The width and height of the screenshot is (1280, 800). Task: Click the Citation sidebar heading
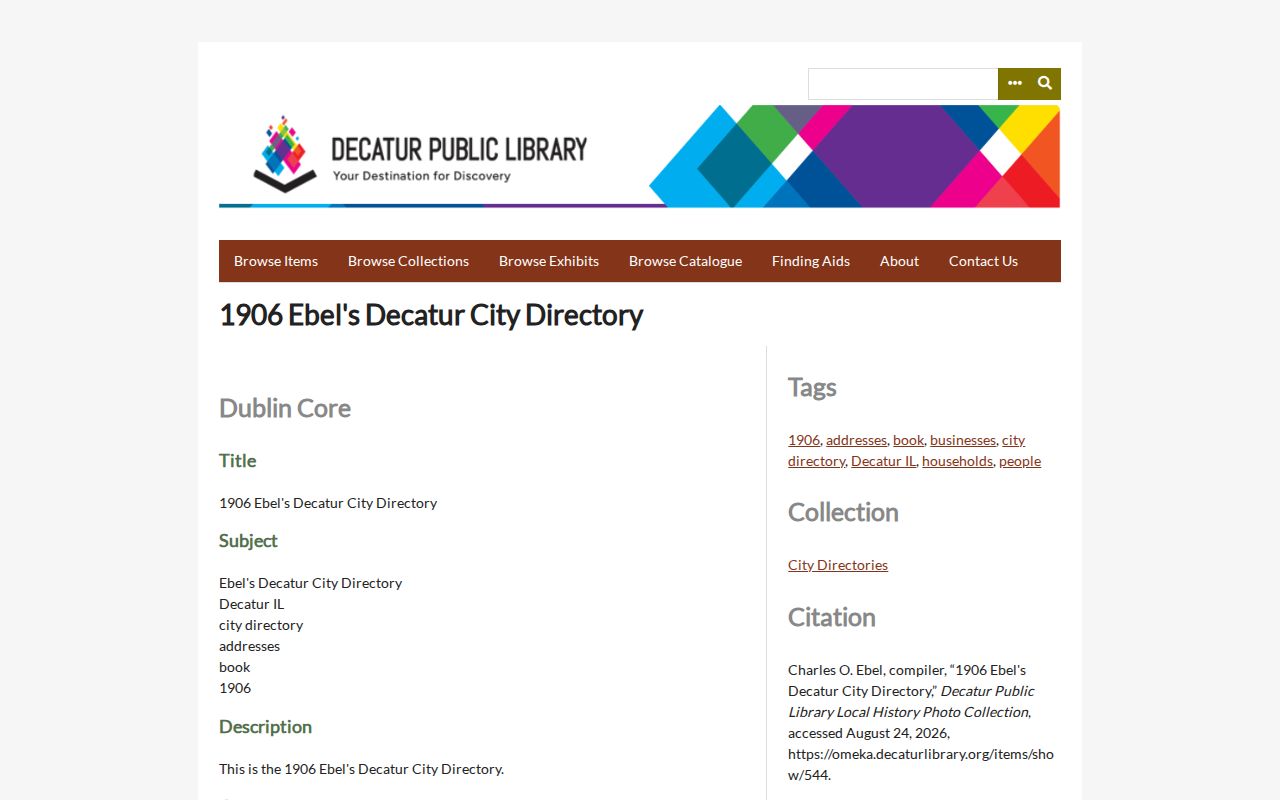(832, 617)
